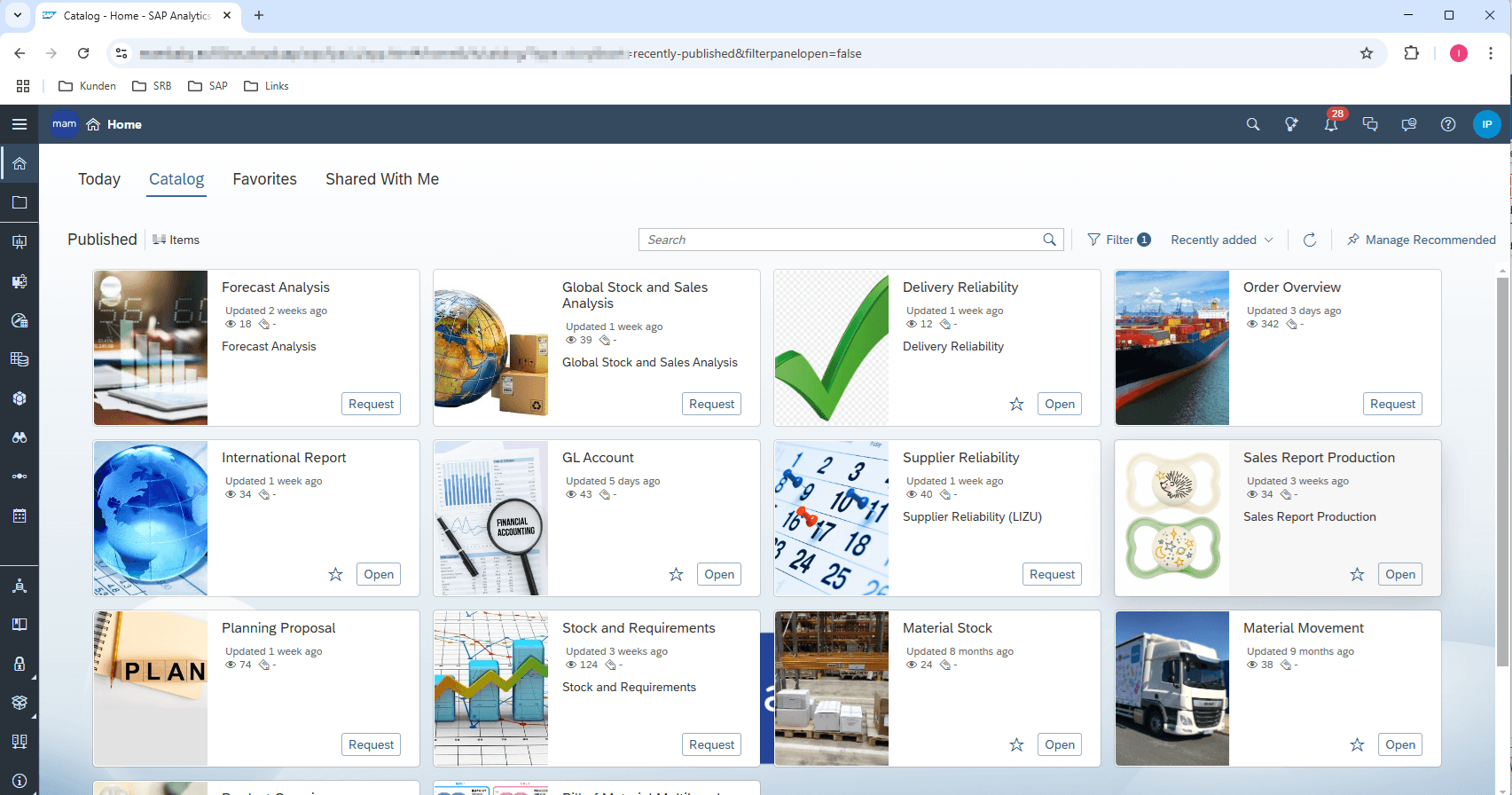Open the System info icon in the sidebar
Screen dimensions: 1512x795
[x=20, y=781]
